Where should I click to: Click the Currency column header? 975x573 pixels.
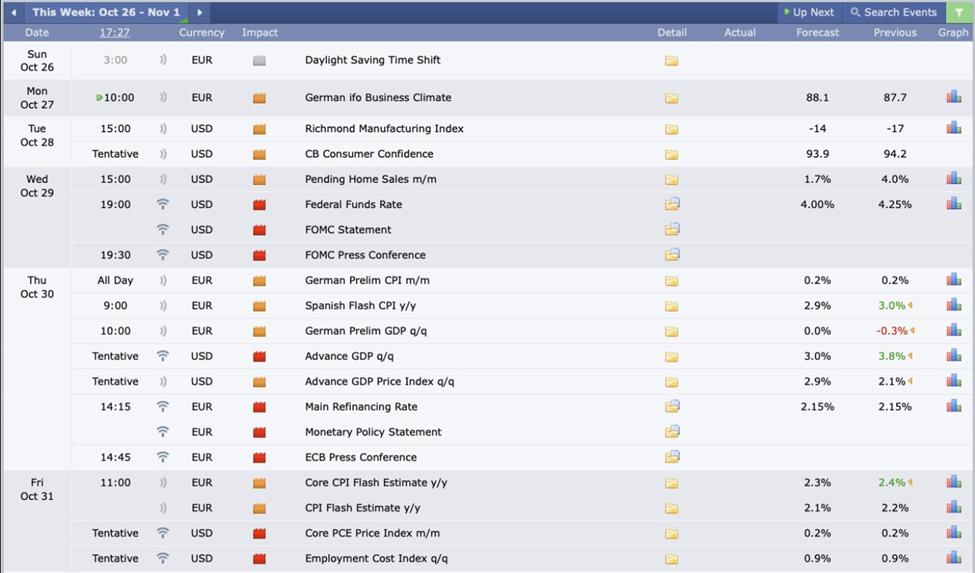[202, 32]
